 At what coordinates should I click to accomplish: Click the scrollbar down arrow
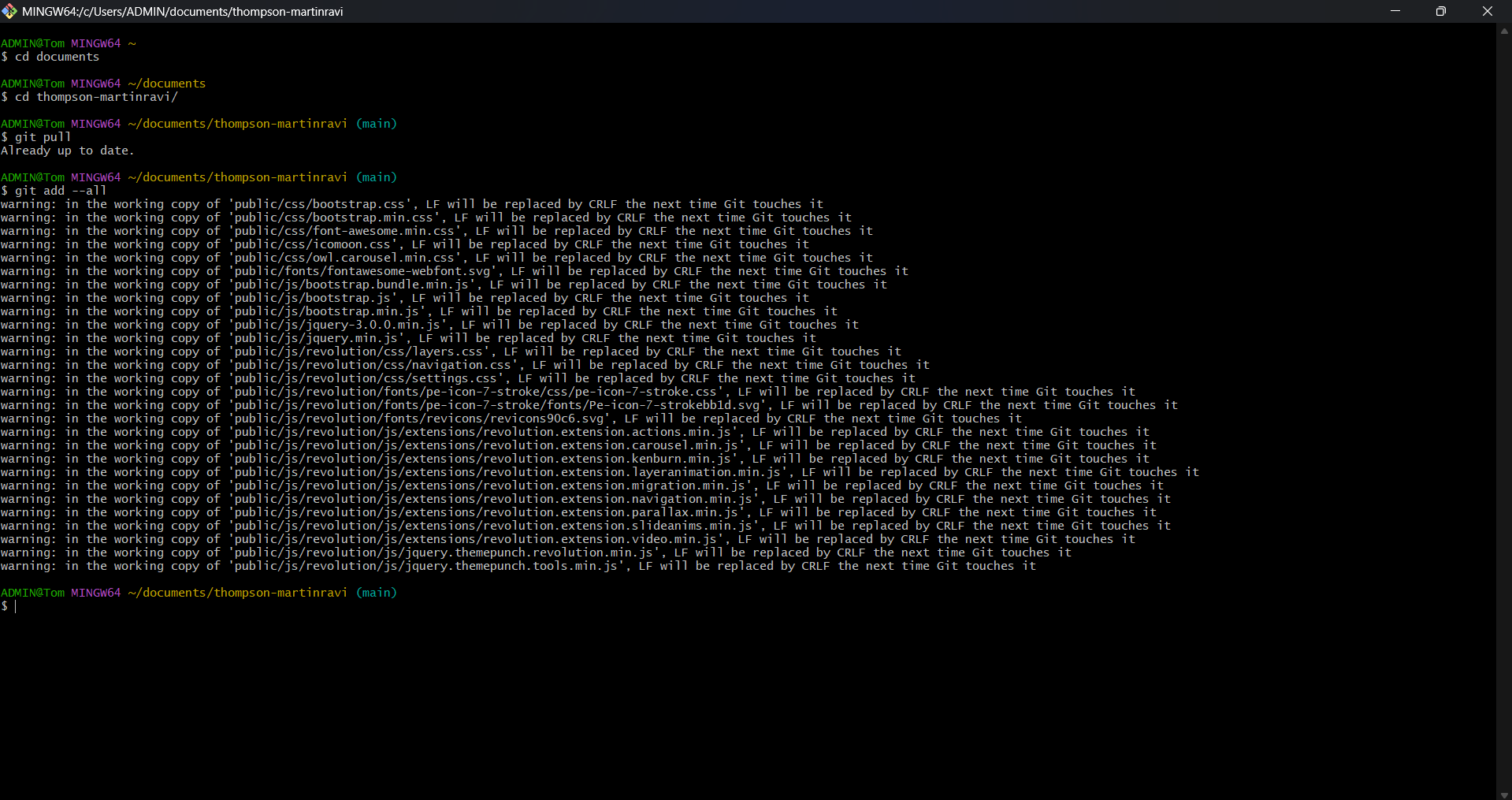click(1504, 794)
